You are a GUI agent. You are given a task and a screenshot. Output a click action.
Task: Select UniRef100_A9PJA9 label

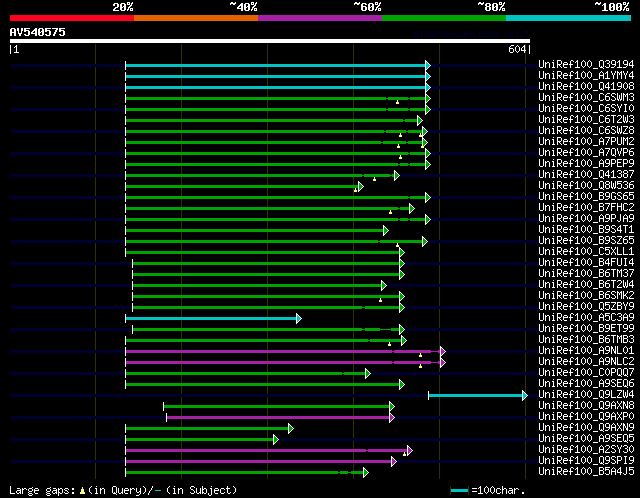tap(586, 219)
